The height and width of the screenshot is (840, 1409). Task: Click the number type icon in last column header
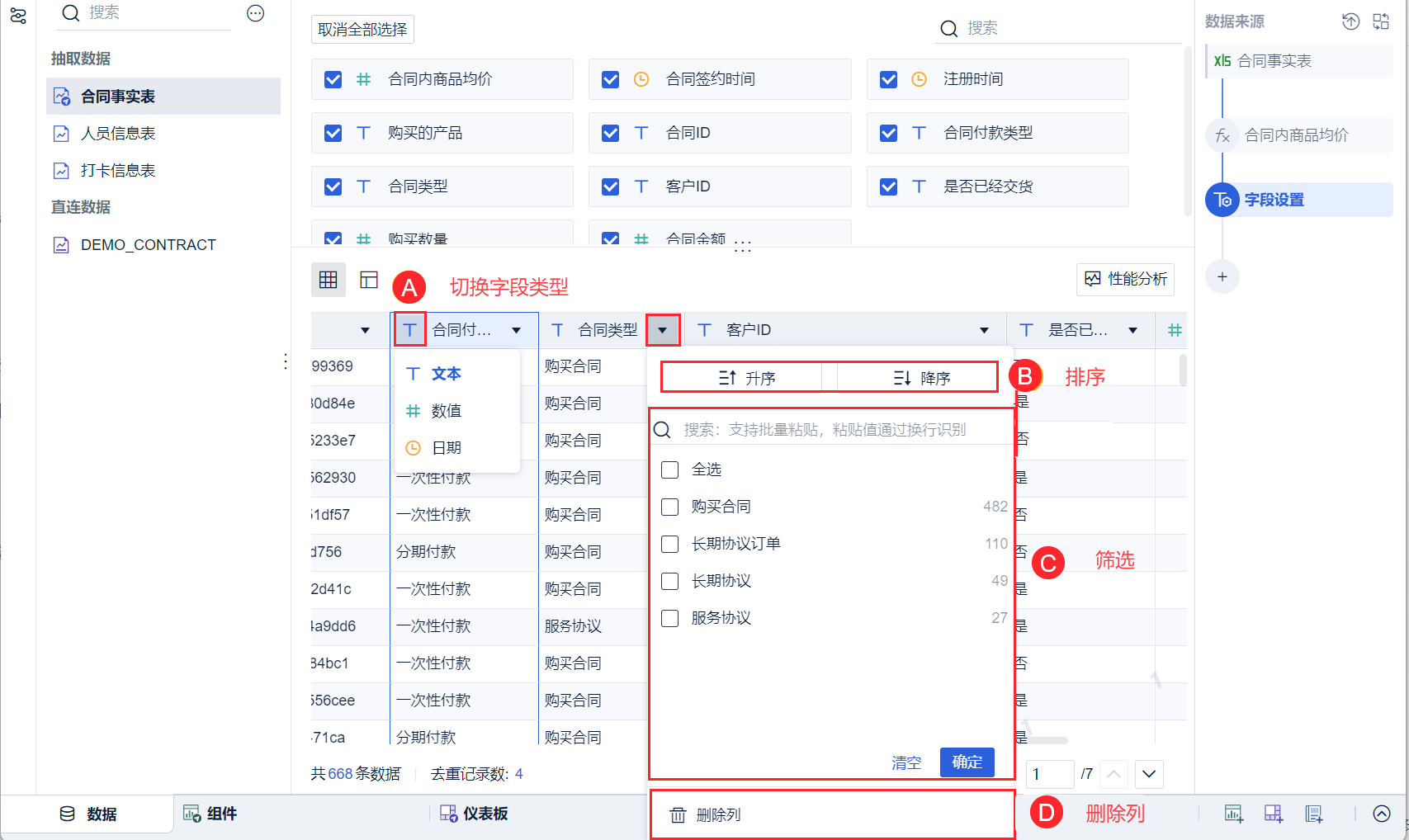tap(1175, 330)
